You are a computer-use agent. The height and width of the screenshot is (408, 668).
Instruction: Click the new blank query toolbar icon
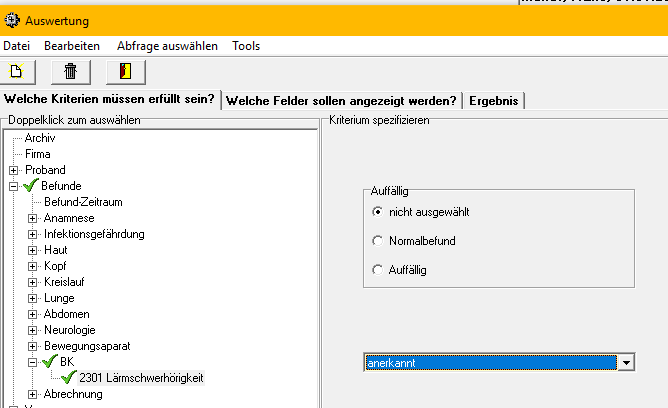18,71
